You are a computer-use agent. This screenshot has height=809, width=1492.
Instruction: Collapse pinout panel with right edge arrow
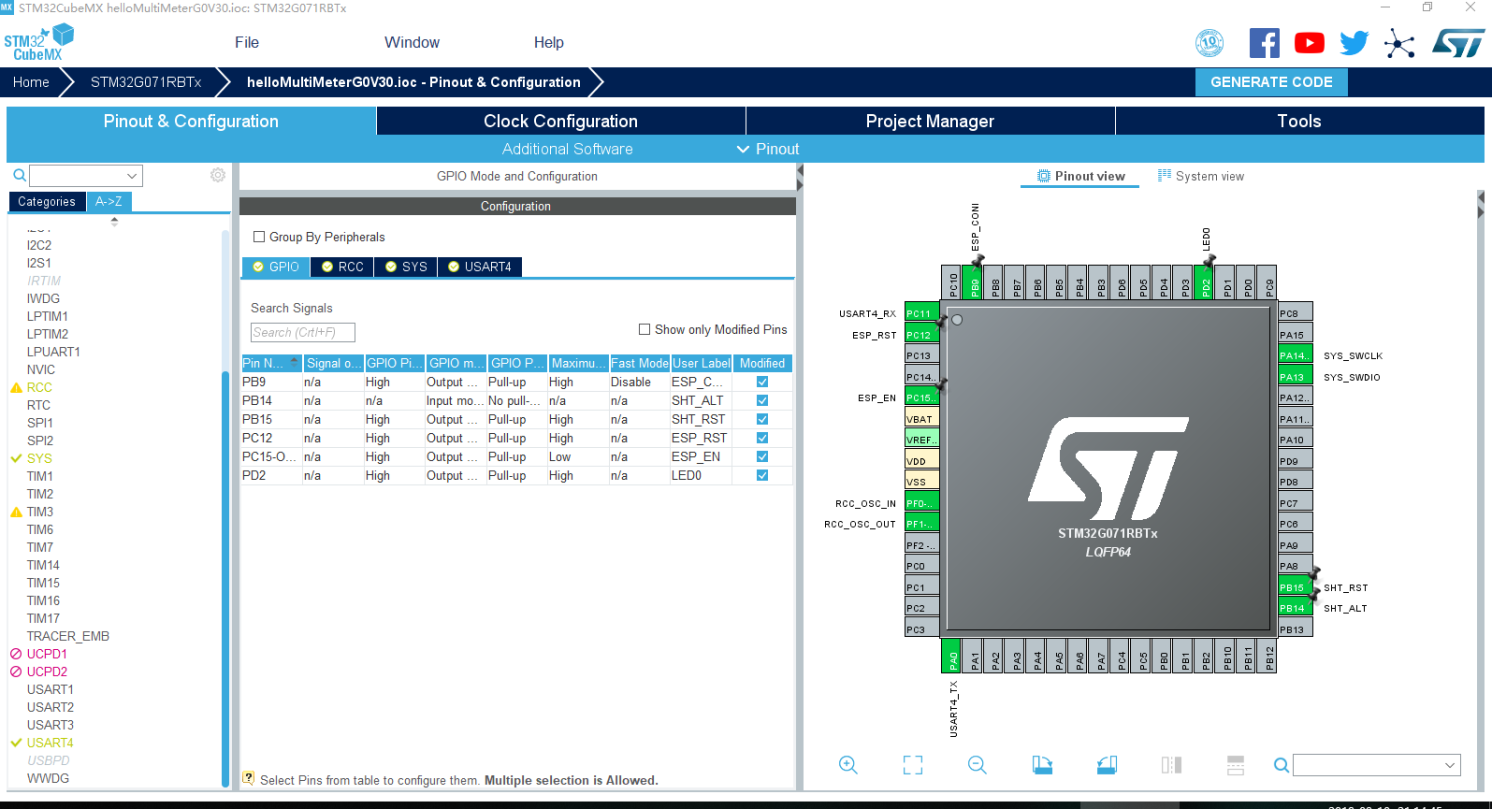[1482, 203]
